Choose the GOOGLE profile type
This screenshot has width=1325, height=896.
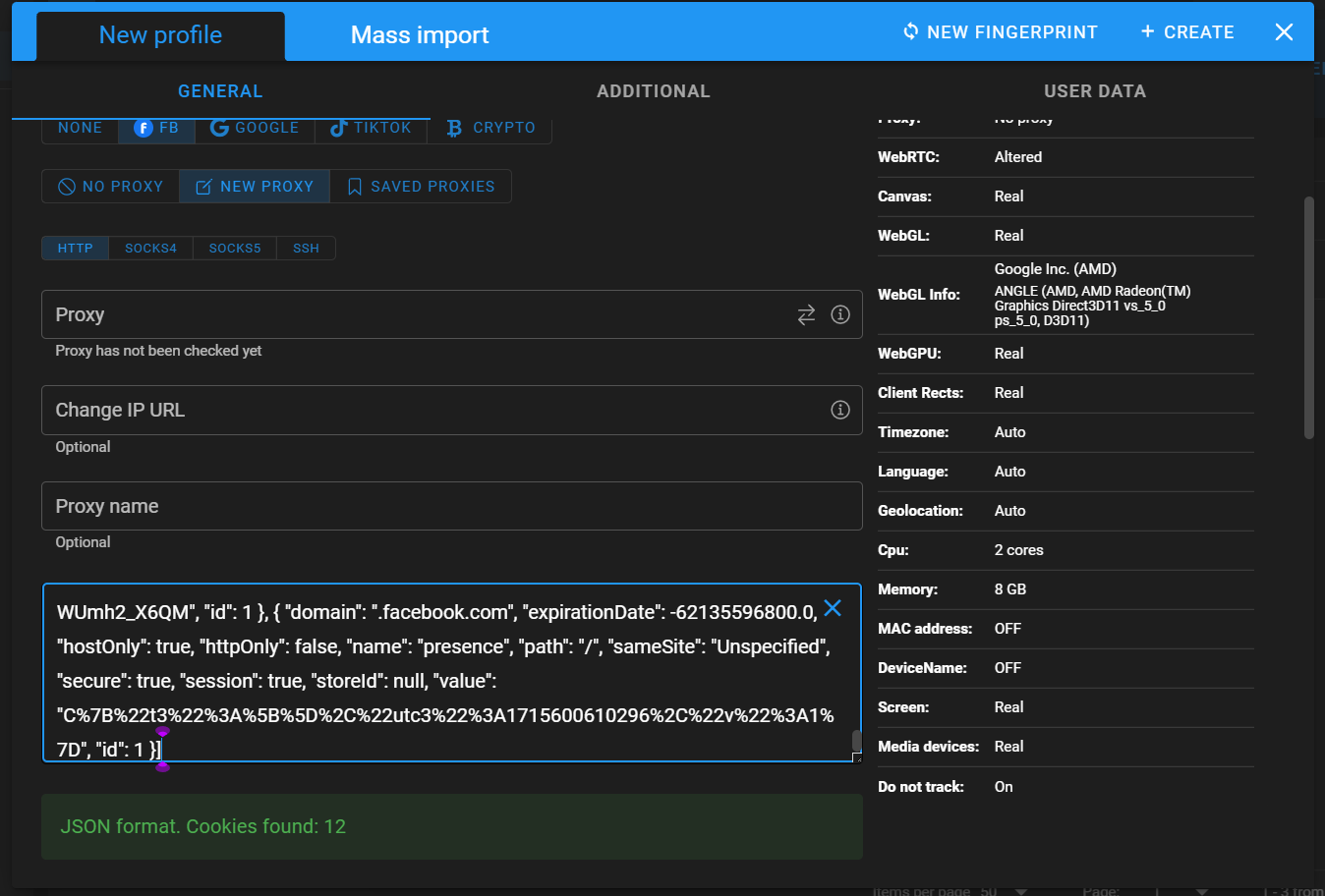(x=255, y=128)
